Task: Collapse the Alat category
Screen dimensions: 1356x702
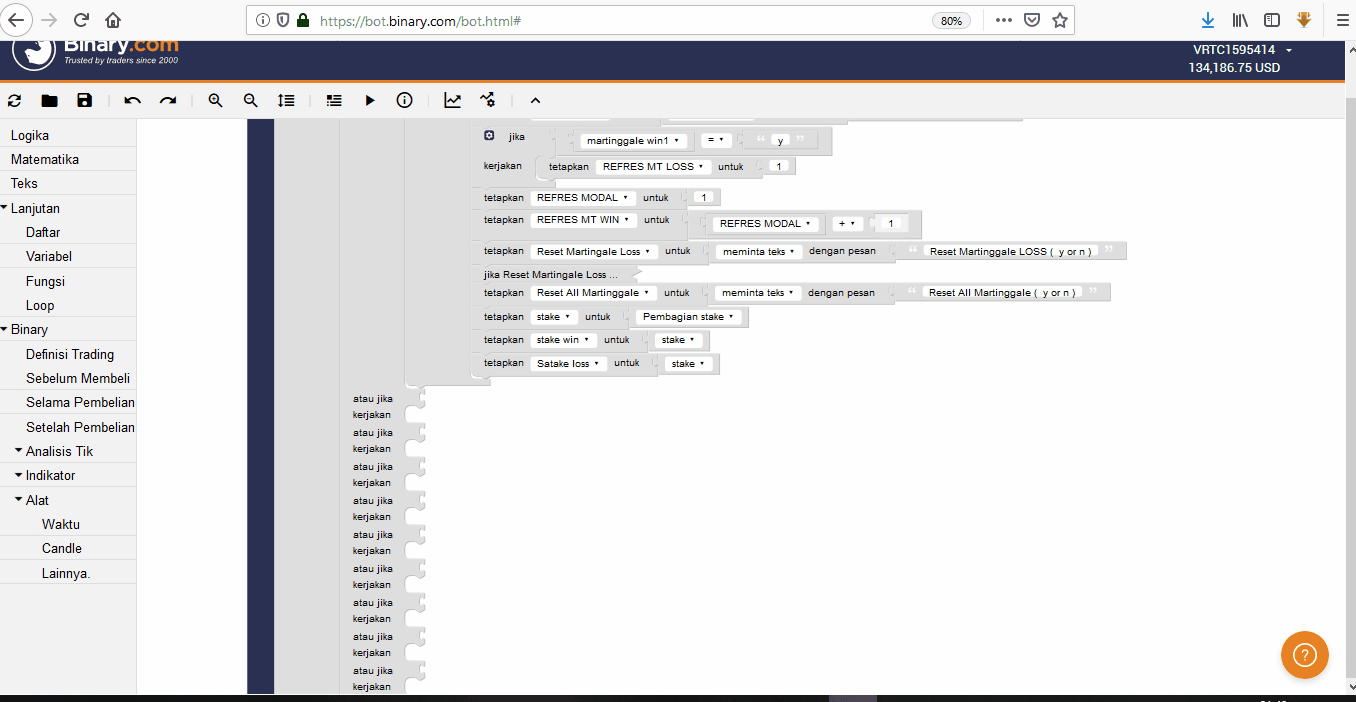Action: tap(68, 500)
